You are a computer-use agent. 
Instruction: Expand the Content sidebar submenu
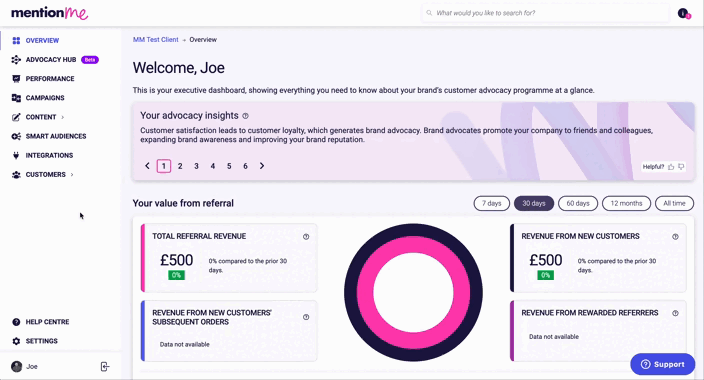pos(62,117)
